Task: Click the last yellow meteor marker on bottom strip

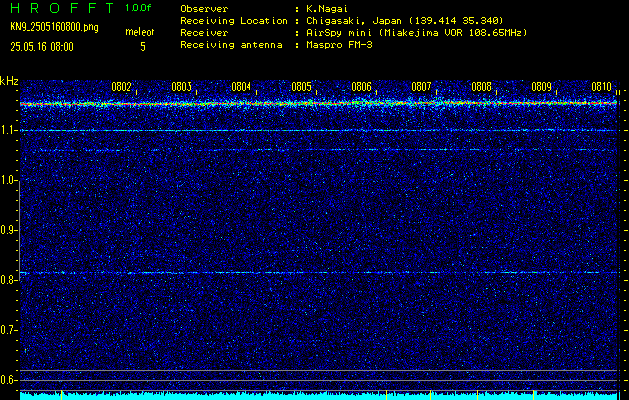Action: pyautogui.click(x=534, y=395)
